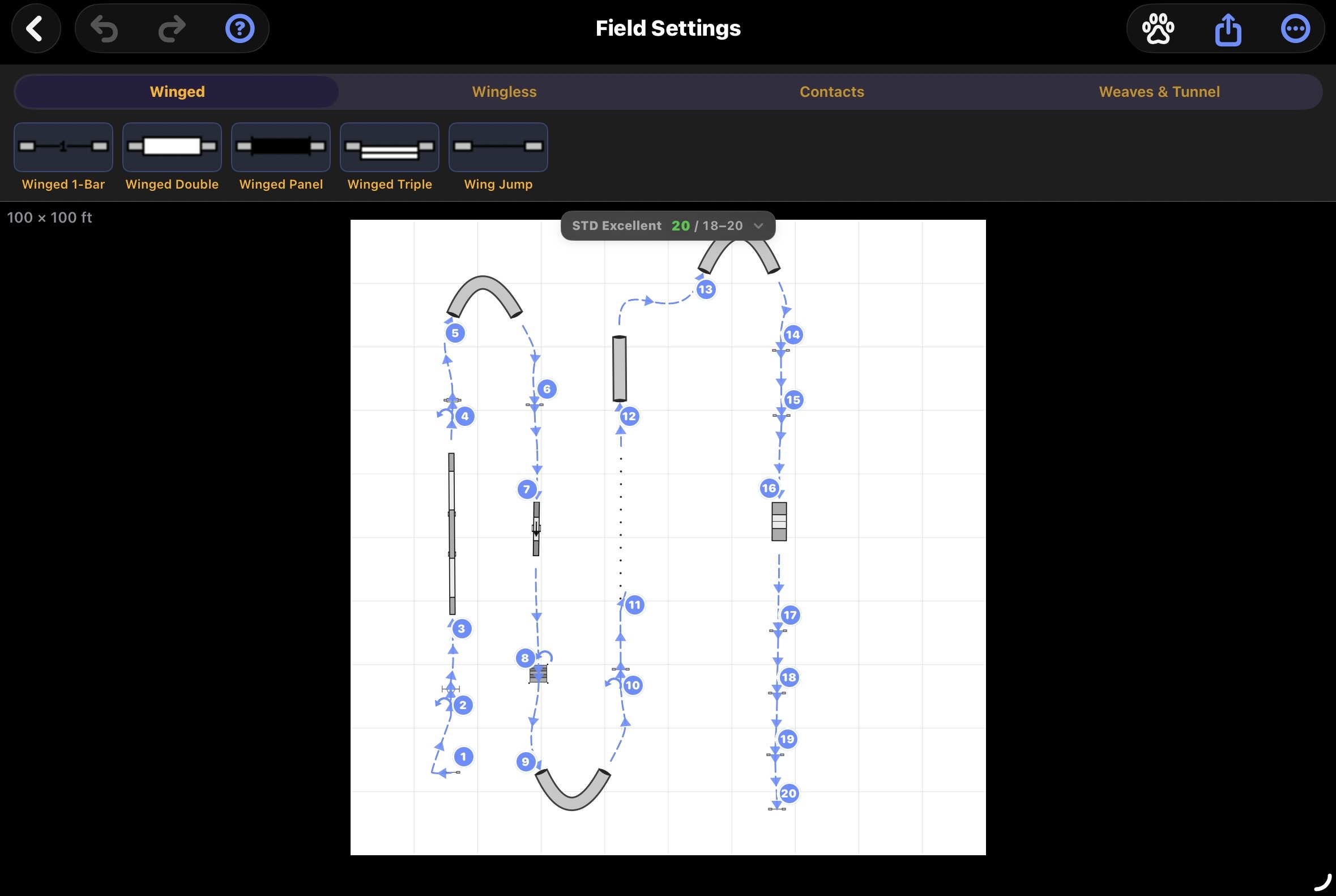Add a Winged Double jump
1336x896 pixels.
[172, 147]
